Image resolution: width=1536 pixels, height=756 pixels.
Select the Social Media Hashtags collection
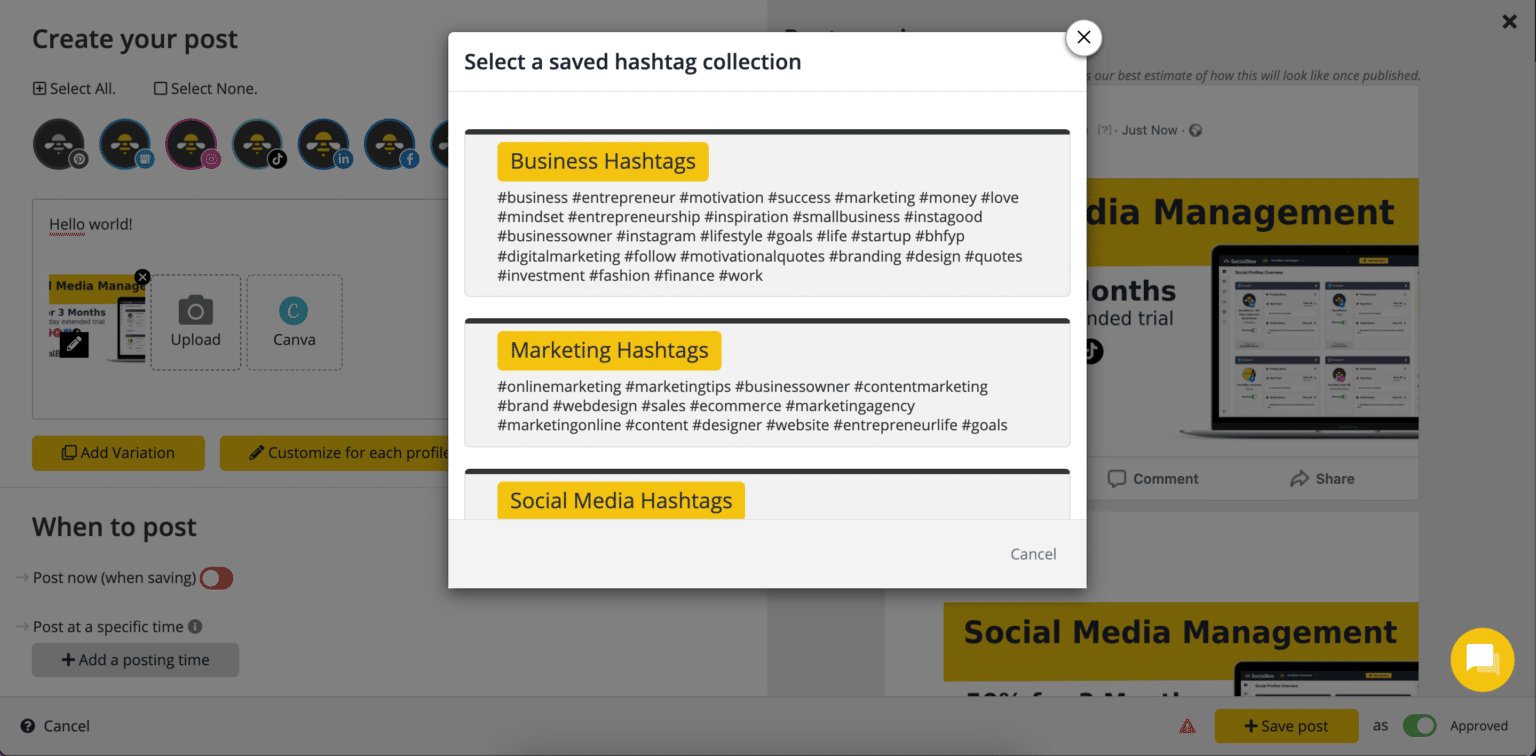[x=620, y=499]
